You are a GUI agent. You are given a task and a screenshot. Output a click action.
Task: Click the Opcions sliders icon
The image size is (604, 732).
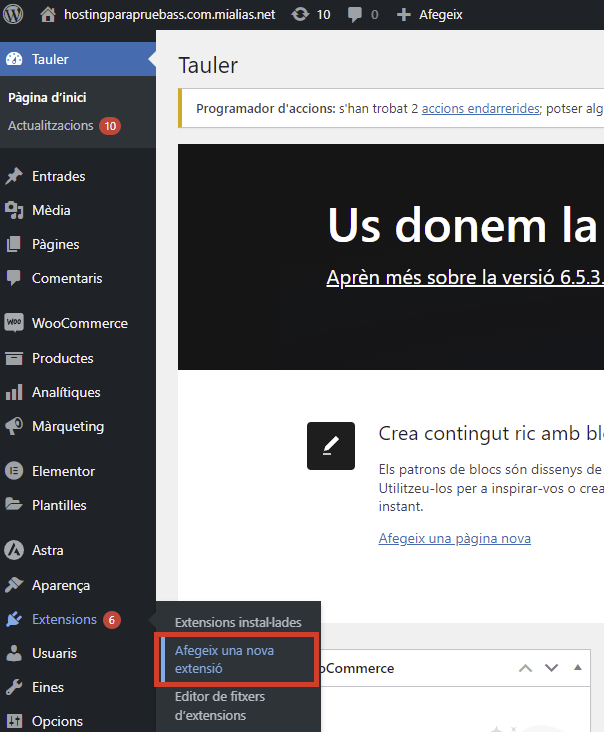coord(14,721)
